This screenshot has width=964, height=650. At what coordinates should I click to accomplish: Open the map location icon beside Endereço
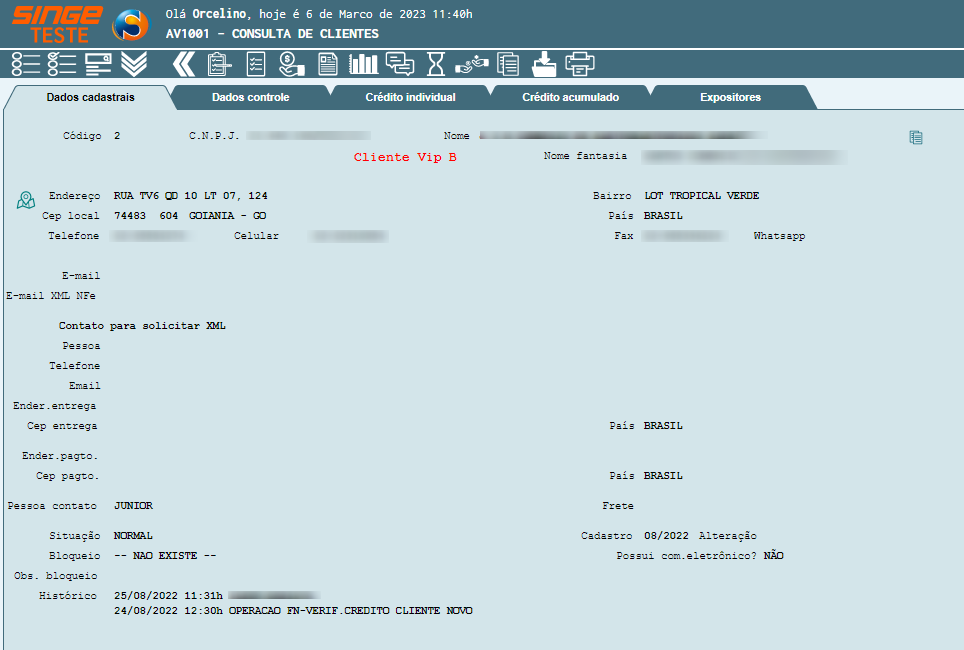click(26, 200)
